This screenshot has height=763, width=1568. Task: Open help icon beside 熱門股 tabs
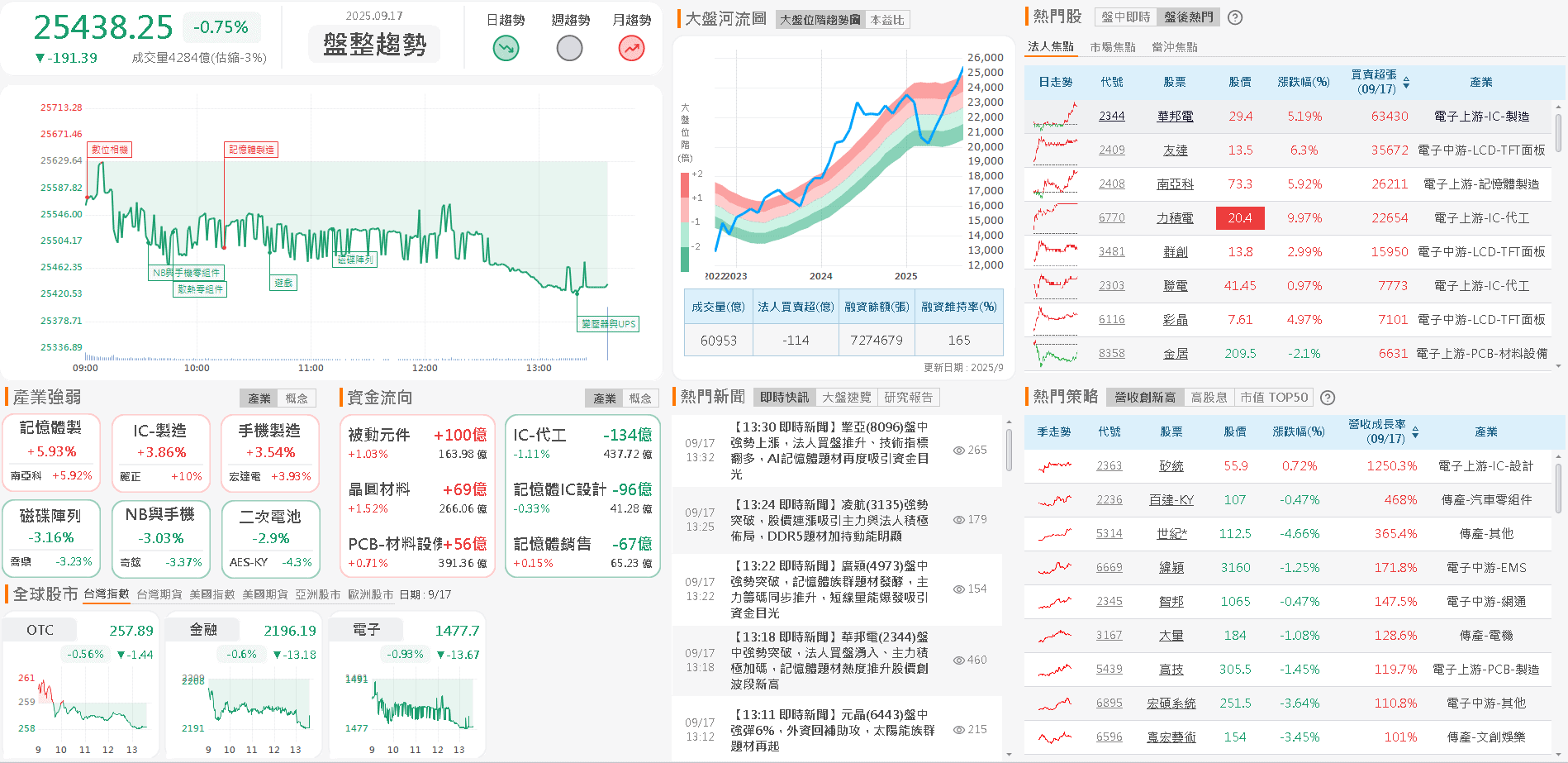(1235, 17)
